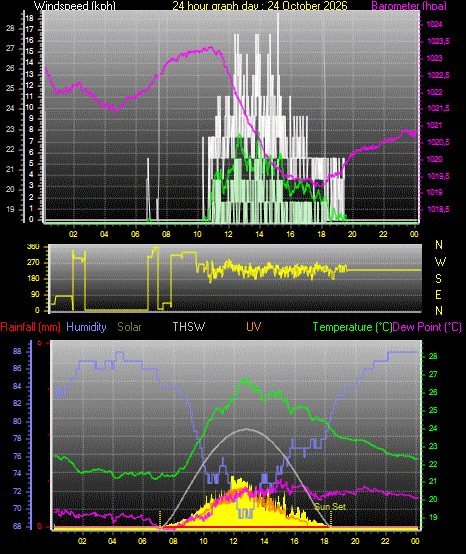Viewport: 466px width, 554px height.
Task: Click the compass letter 'W'
Action: click(x=440, y=262)
